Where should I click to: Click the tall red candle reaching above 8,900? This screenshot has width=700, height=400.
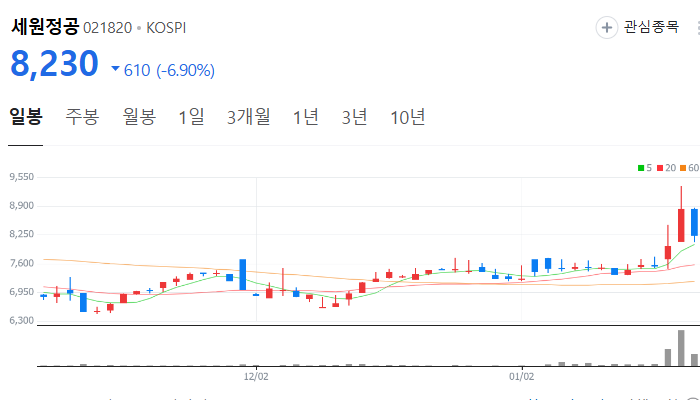(x=681, y=214)
